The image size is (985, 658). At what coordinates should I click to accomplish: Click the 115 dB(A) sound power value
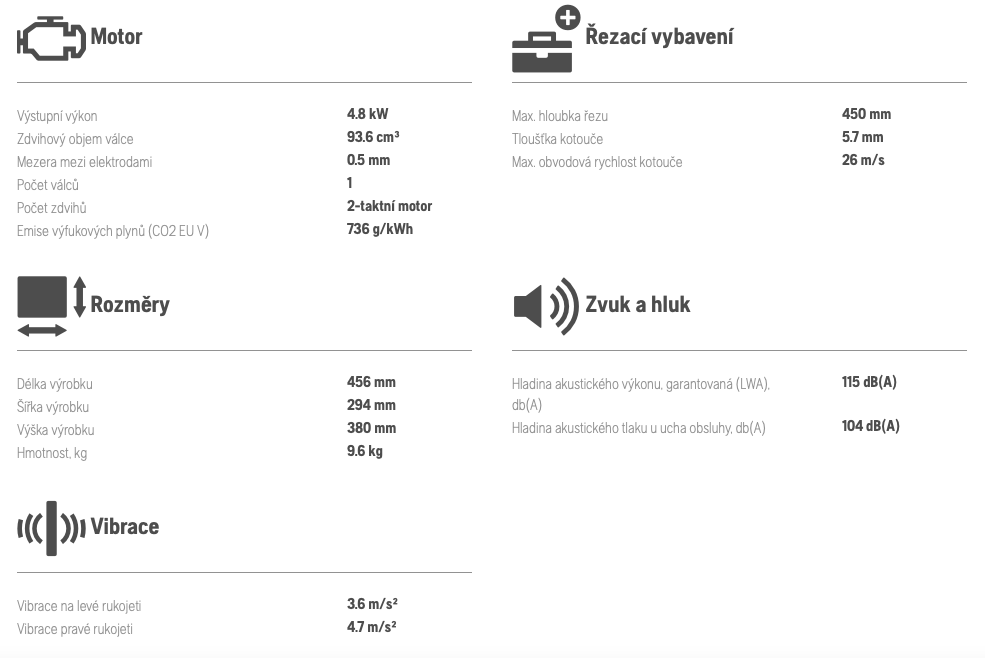pos(869,382)
